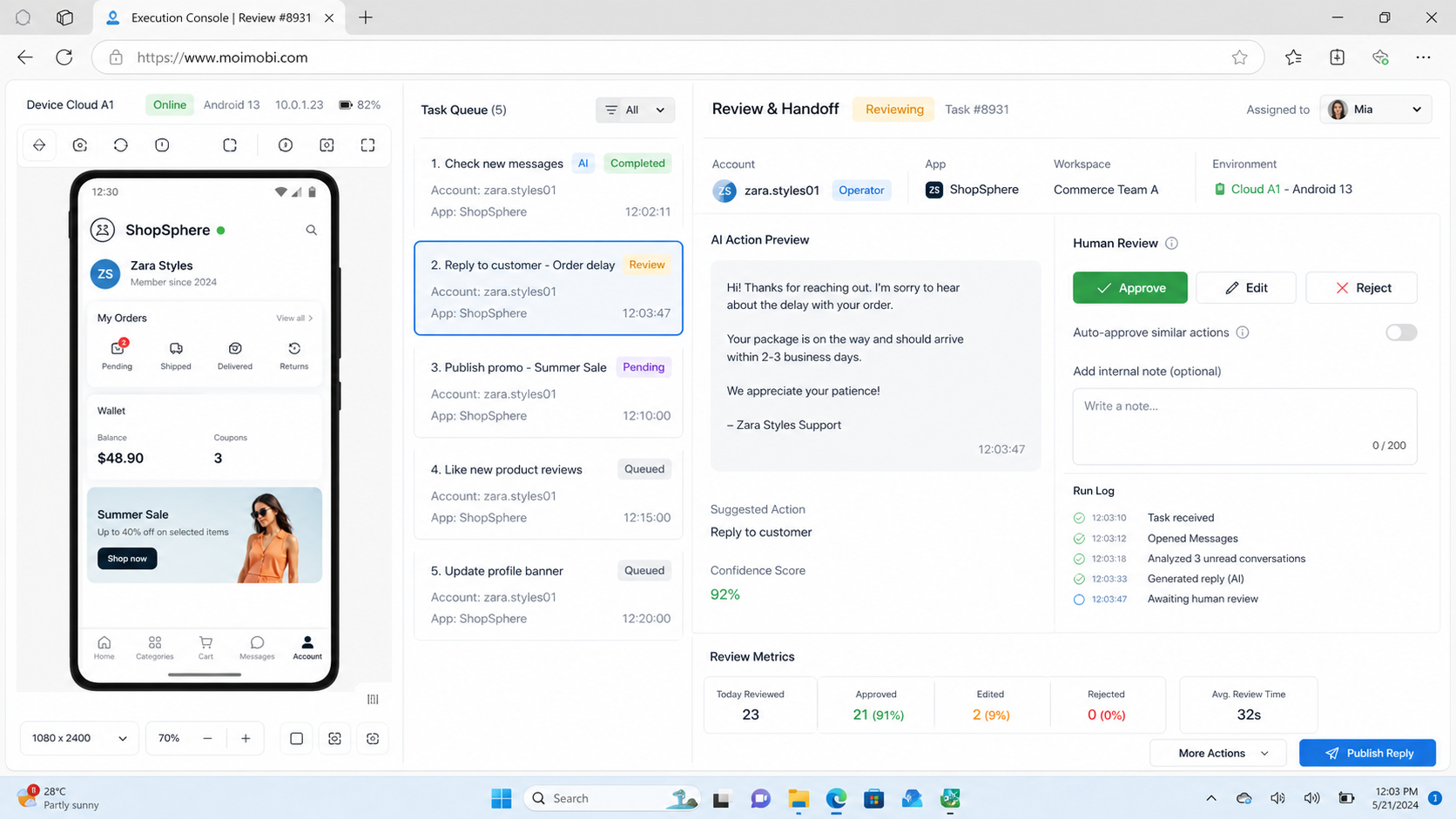Viewport: 1456px width, 819px height.
Task: Click the 92% confidence score value
Action: (x=725, y=594)
